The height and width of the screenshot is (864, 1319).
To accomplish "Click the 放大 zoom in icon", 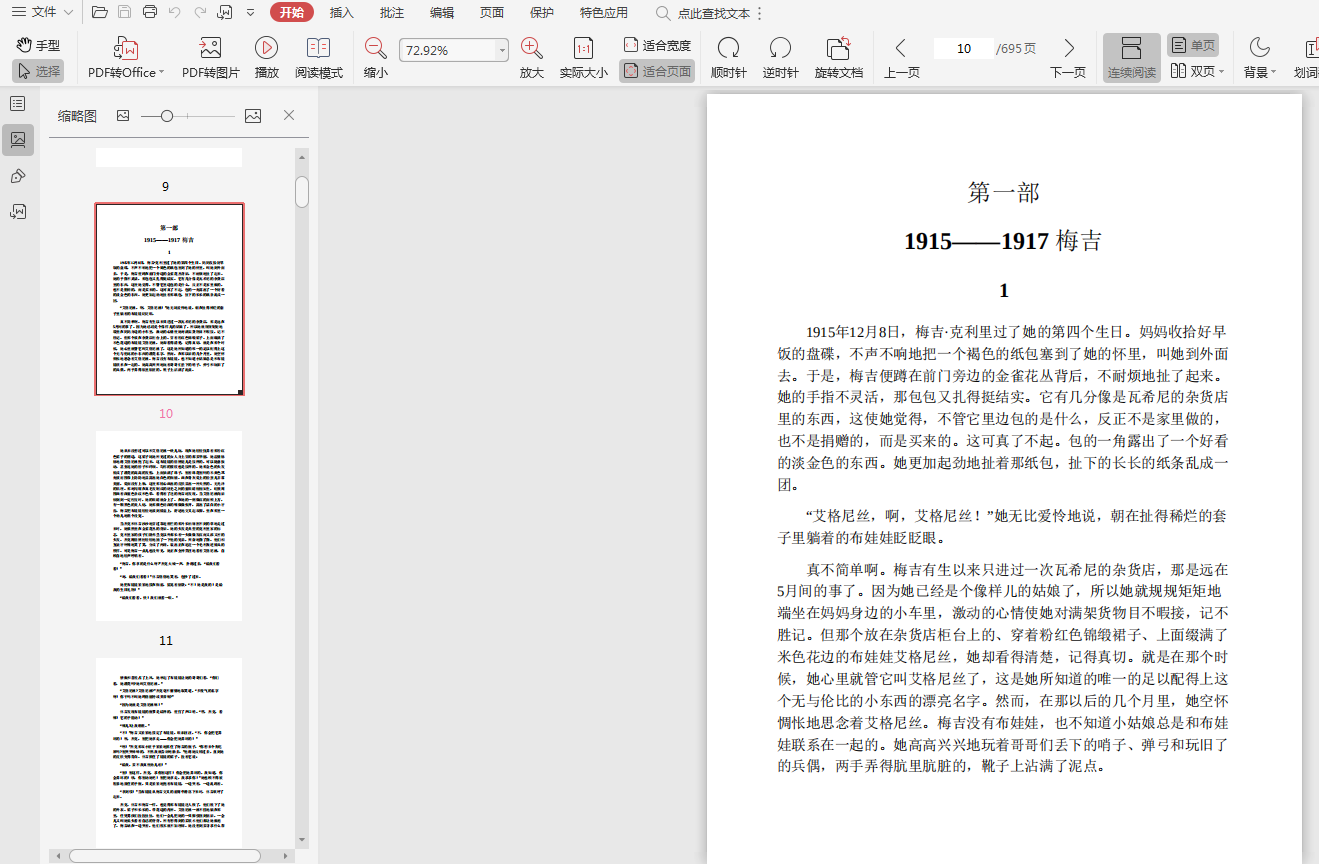I will (532, 47).
